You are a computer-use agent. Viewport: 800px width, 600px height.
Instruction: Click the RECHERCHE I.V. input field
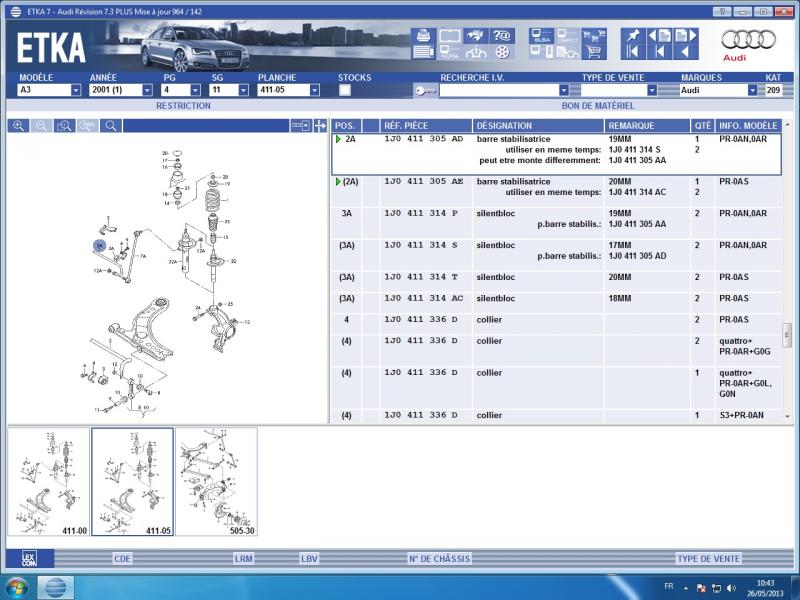(x=499, y=90)
